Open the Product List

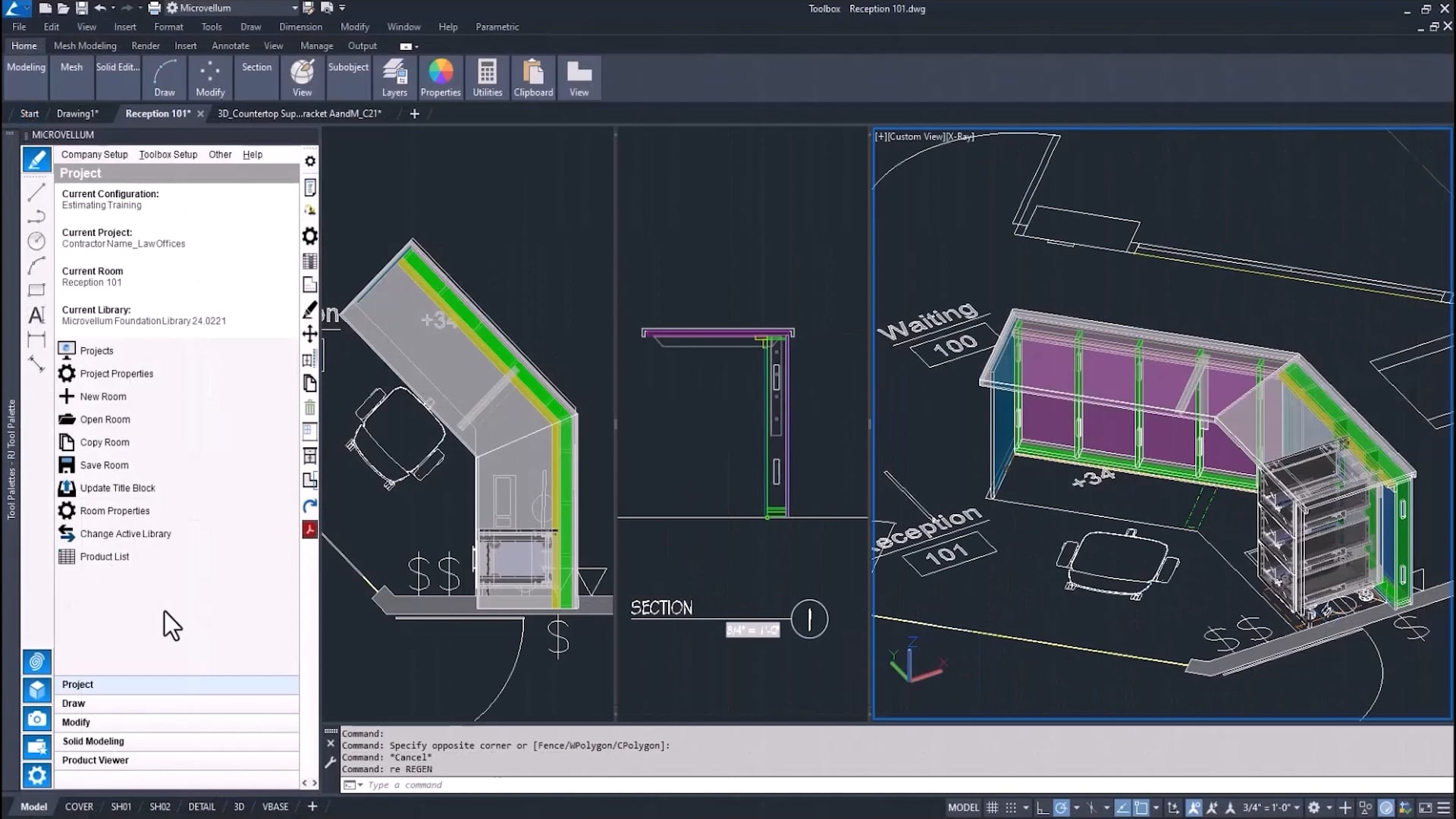point(105,557)
